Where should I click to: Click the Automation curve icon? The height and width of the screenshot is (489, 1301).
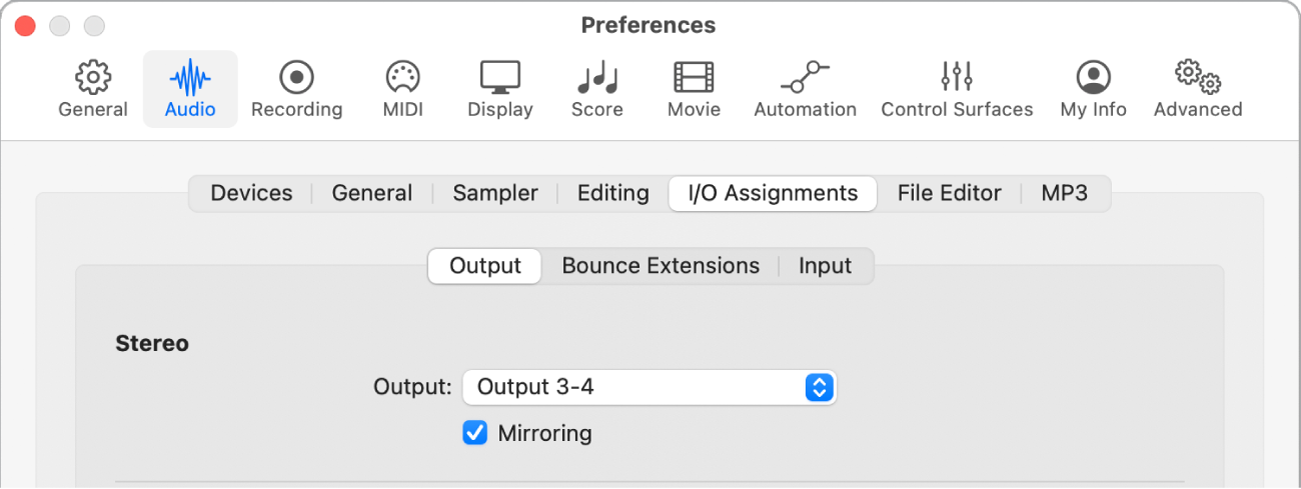coord(805,78)
